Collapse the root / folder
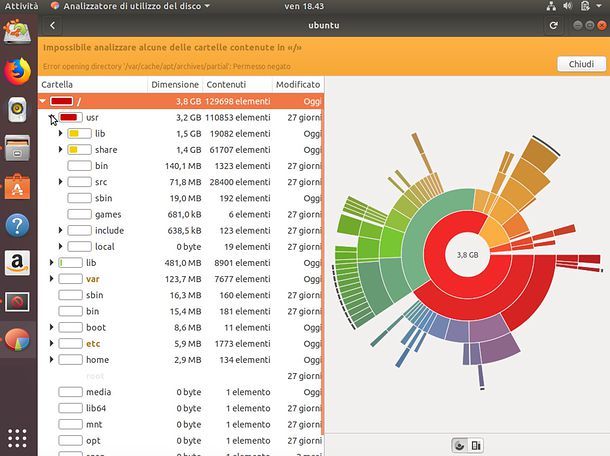 click(x=43, y=101)
